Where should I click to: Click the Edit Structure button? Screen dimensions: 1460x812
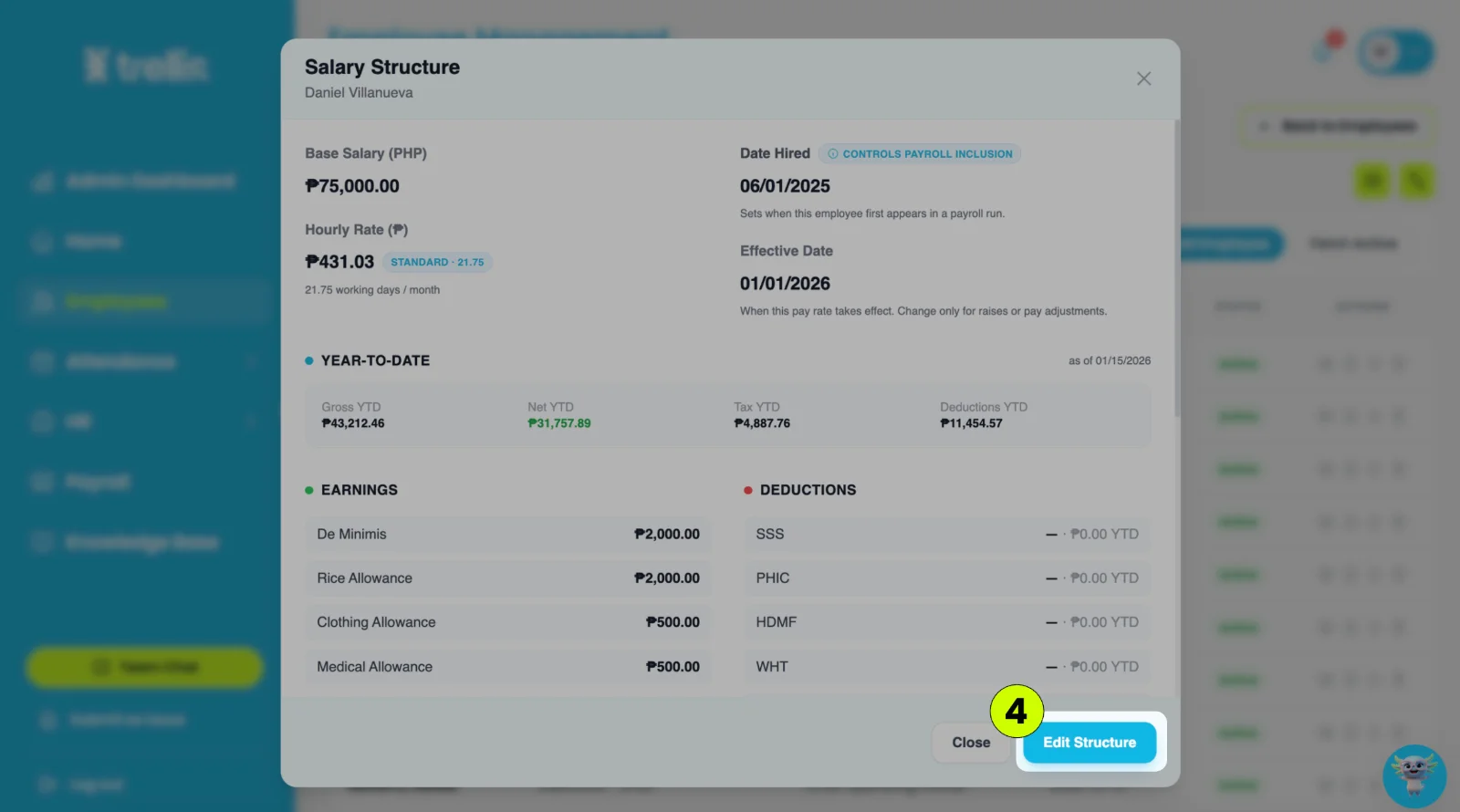pos(1090,743)
